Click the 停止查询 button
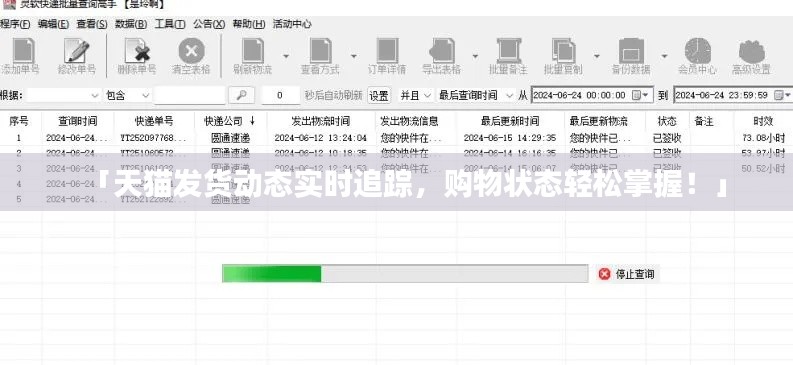This screenshot has height=365, width=793. (x=627, y=274)
